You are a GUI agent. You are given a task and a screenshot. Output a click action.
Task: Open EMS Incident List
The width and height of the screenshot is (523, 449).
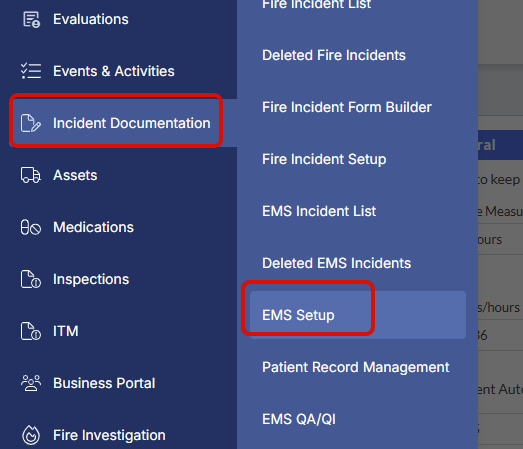(x=319, y=211)
